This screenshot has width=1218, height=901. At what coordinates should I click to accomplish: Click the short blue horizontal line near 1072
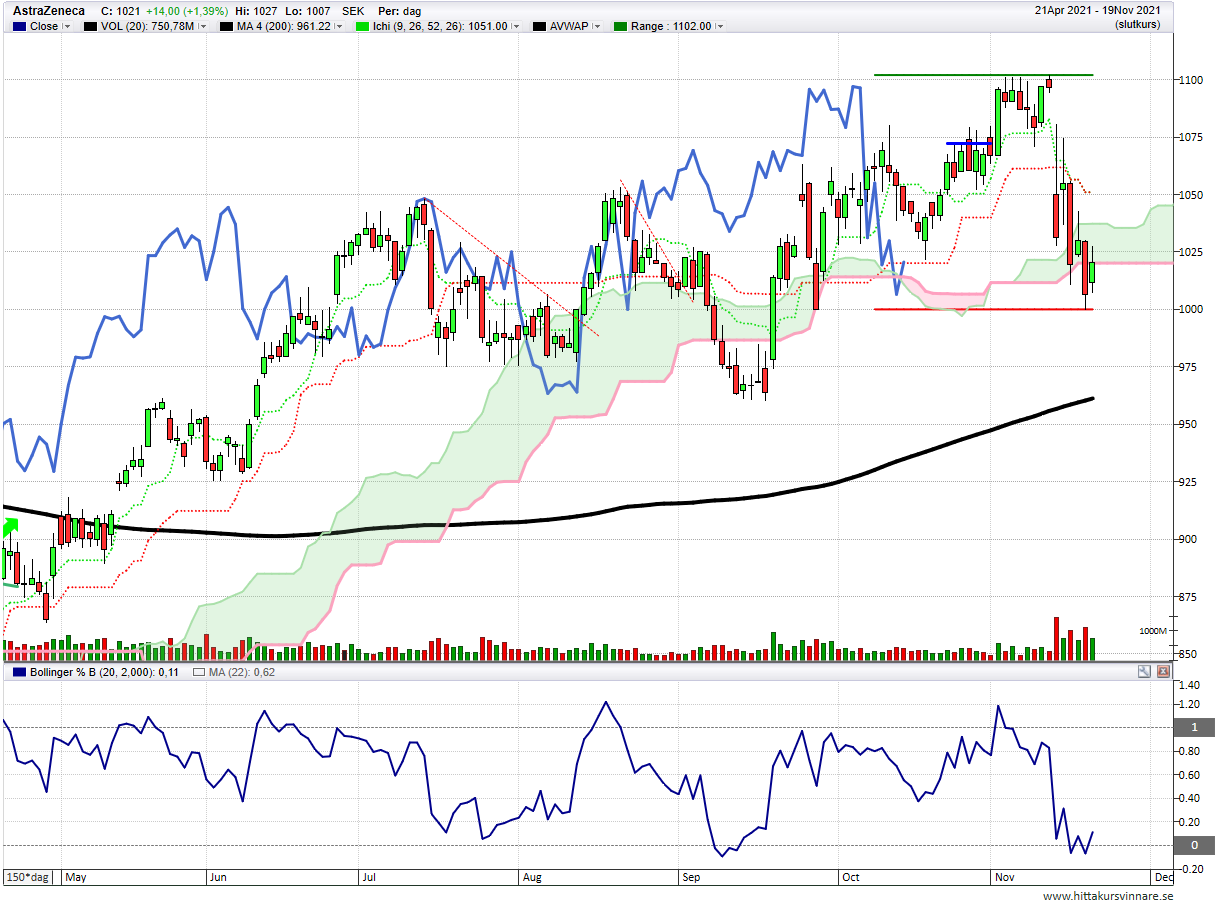(x=969, y=143)
